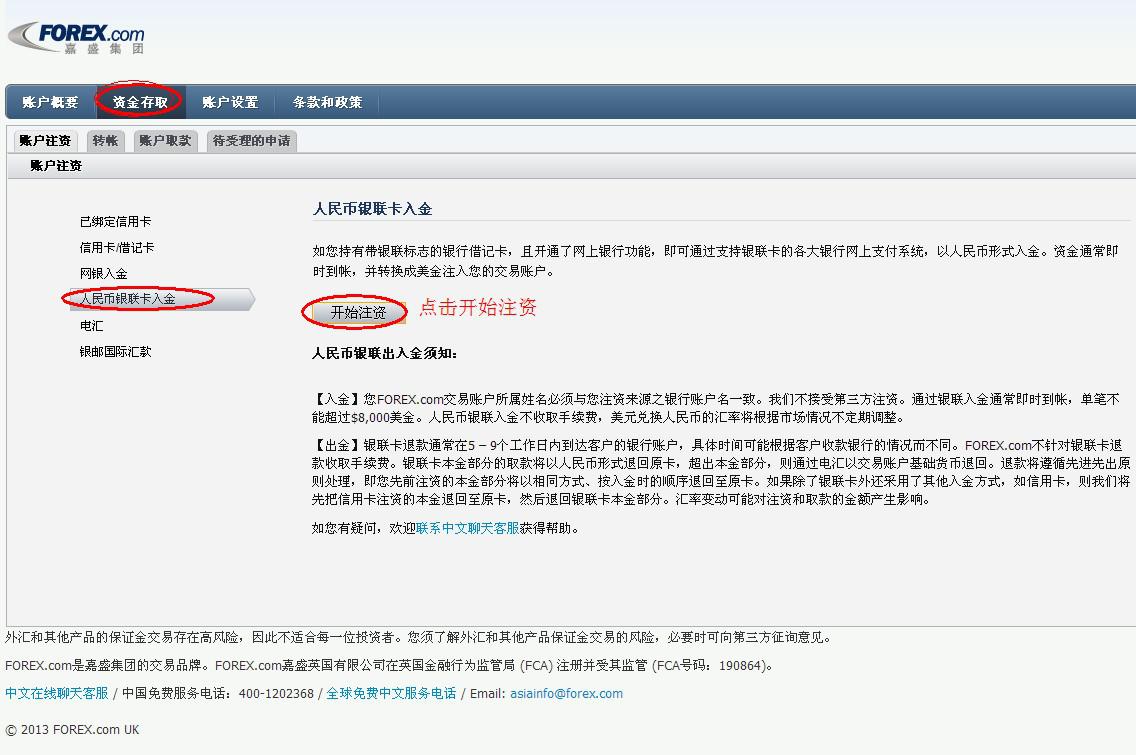
Task: Open the 账户设置 menu tab
Action: click(230, 102)
